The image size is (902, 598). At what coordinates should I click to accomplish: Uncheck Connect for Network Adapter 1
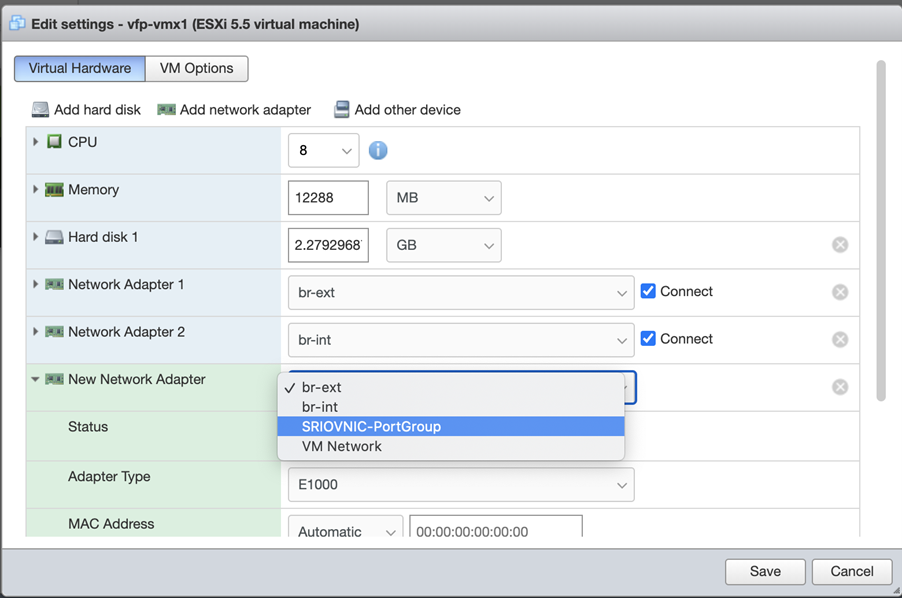(648, 292)
